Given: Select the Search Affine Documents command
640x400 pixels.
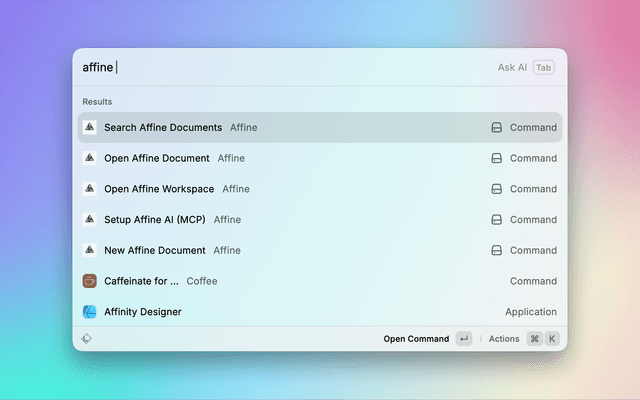Looking at the screenshot, I should pos(163,128).
